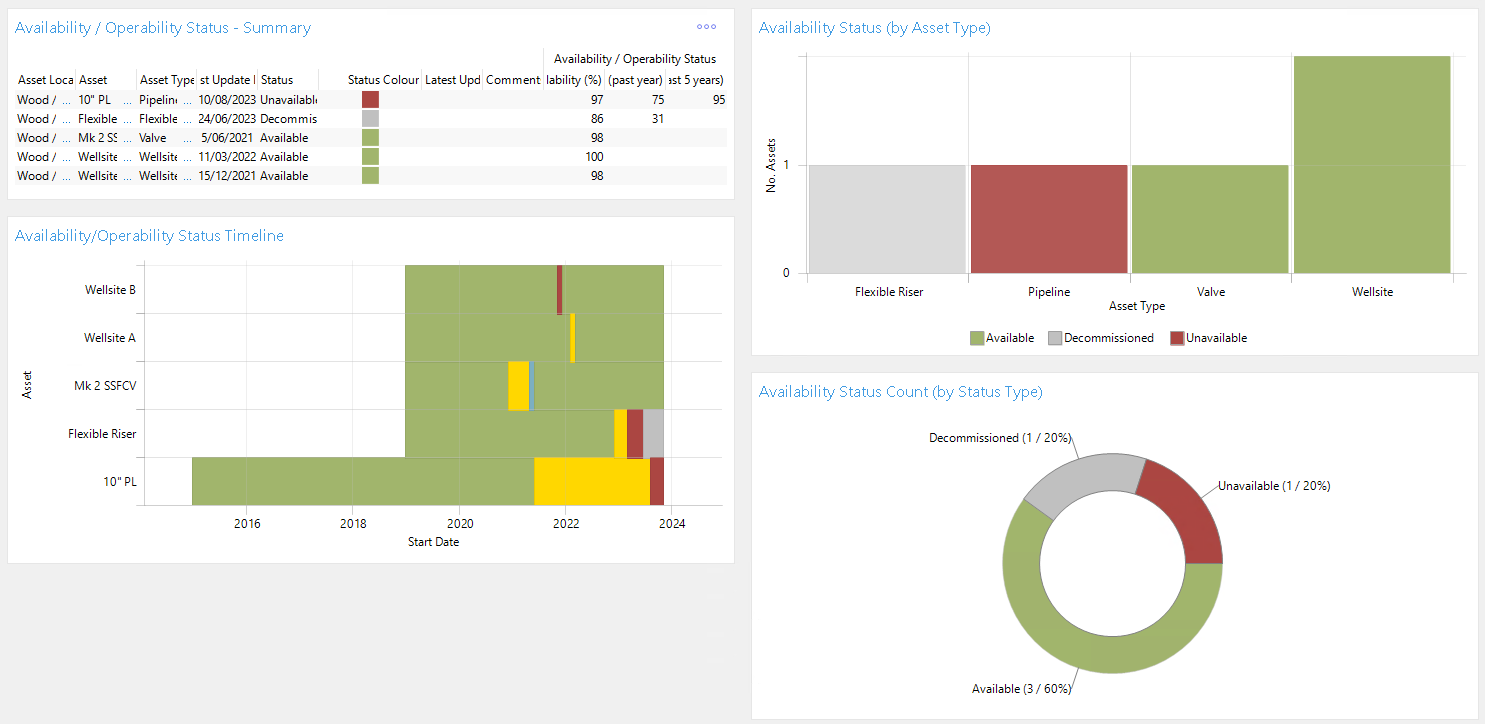The height and width of the screenshot is (724, 1485).
Task: Click the Availability/Operability Status Timeline title
Action: click(x=149, y=236)
